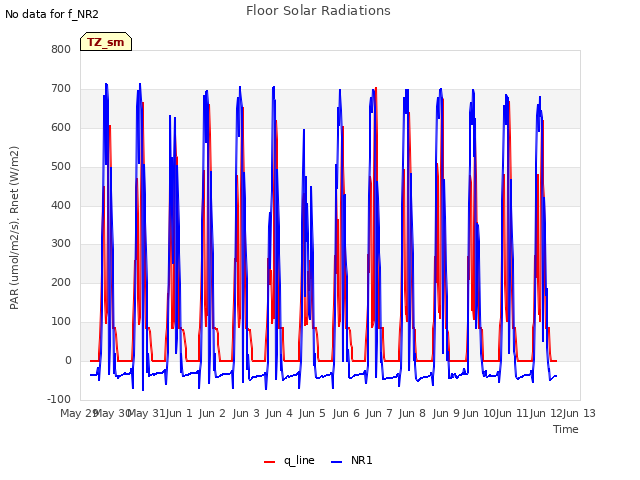Click the Jun 6 x-axis date label
Viewport: 640px width, 480px height.
pyautogui.click(x=346, y=413)
